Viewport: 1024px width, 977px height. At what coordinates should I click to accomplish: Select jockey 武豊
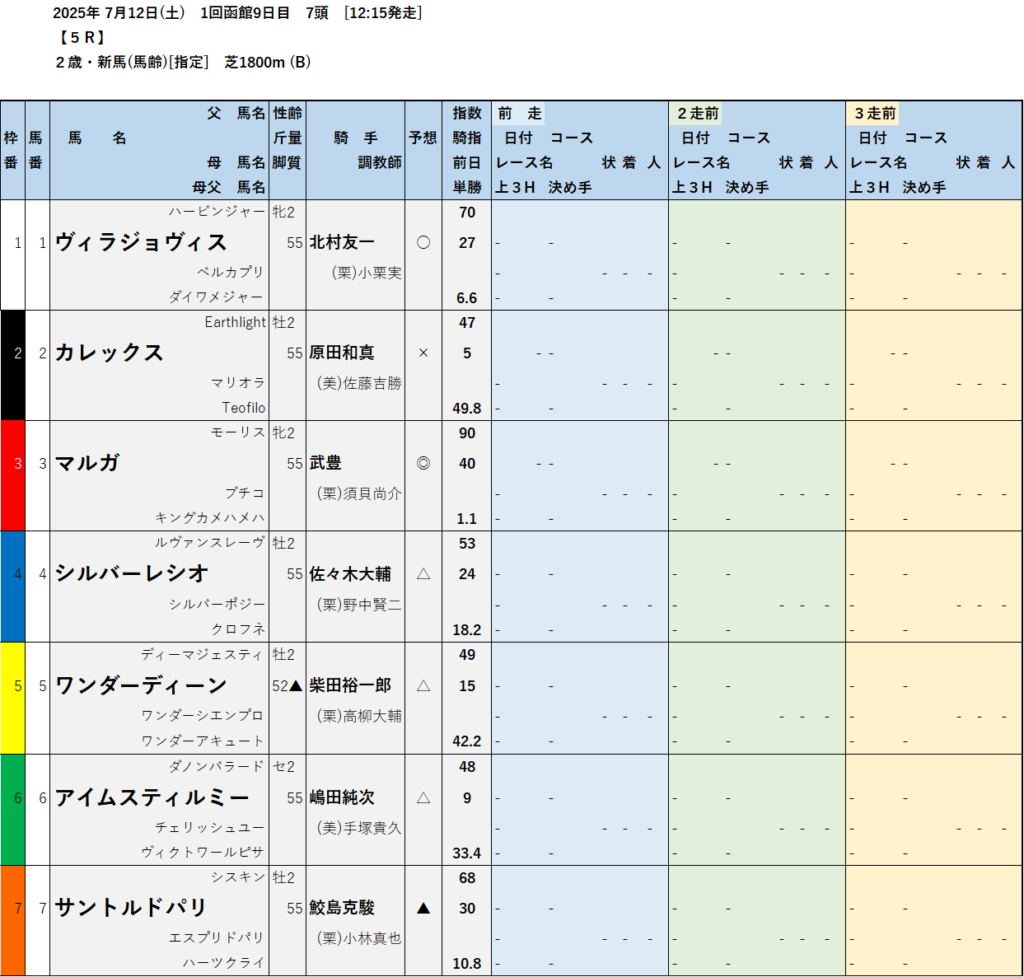pos(325,463)
